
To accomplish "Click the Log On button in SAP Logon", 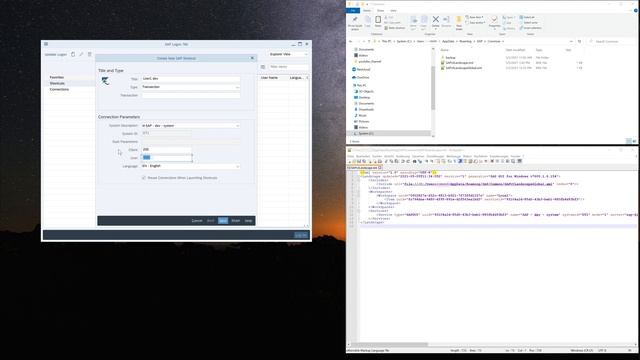I will pos(301,235).
